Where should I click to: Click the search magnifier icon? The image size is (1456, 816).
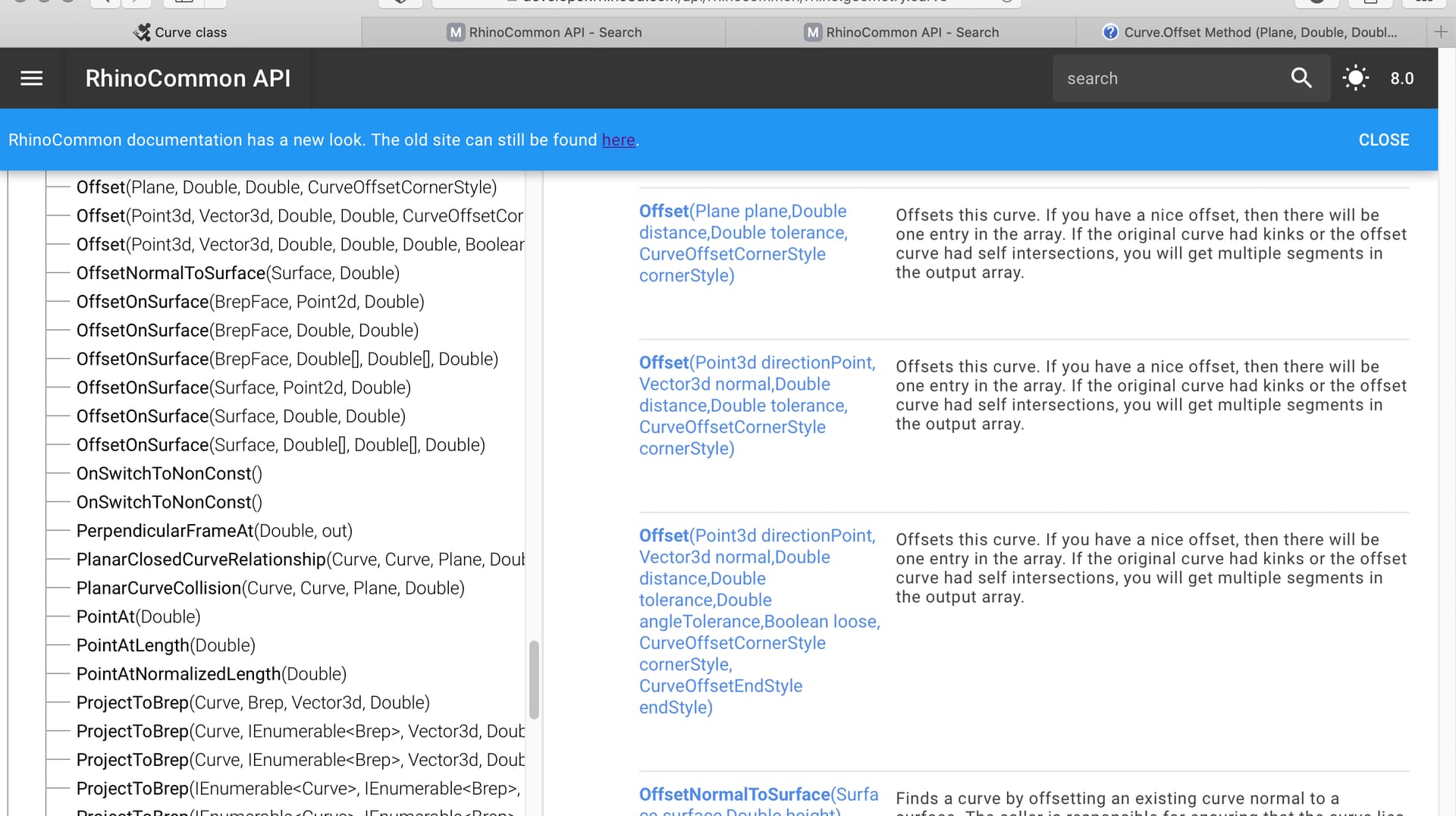(1301, 78)
